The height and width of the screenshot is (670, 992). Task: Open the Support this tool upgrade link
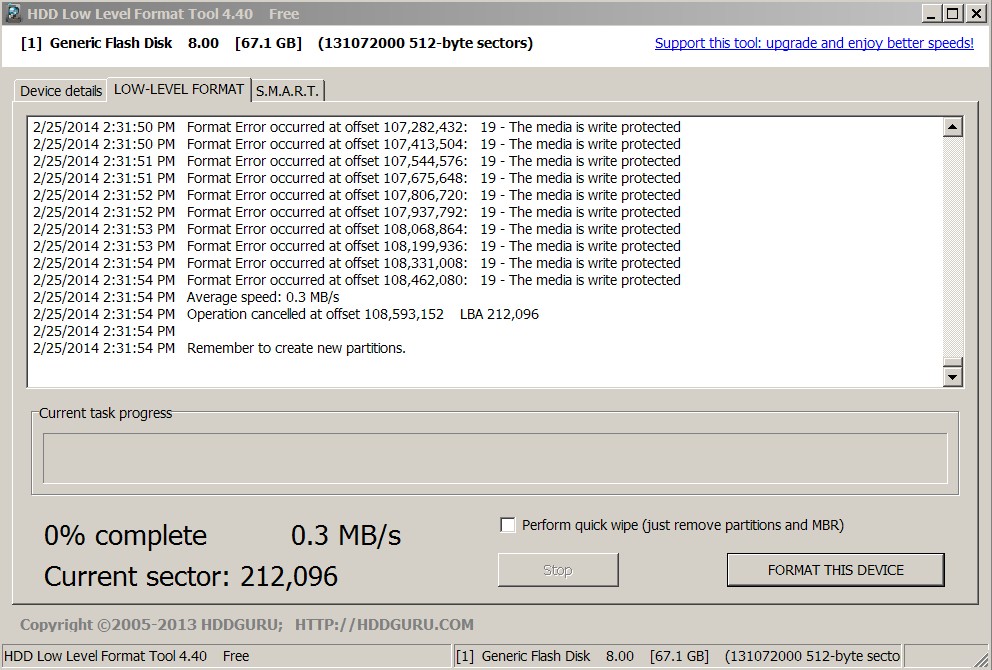[814, 43]
